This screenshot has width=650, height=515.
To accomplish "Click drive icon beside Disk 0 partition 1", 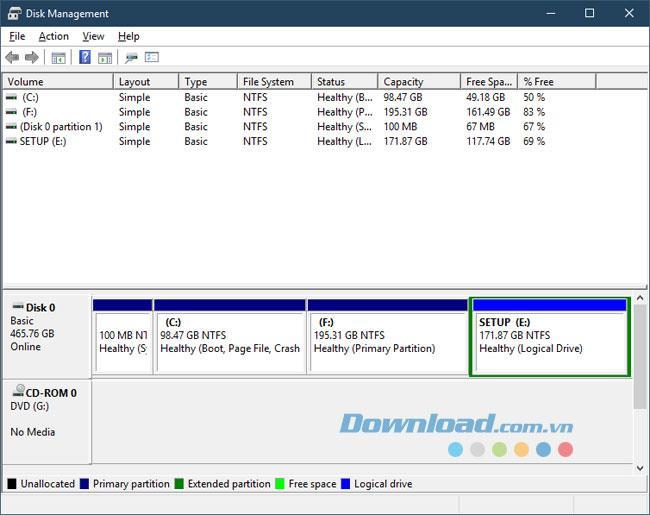I will 12,126.
